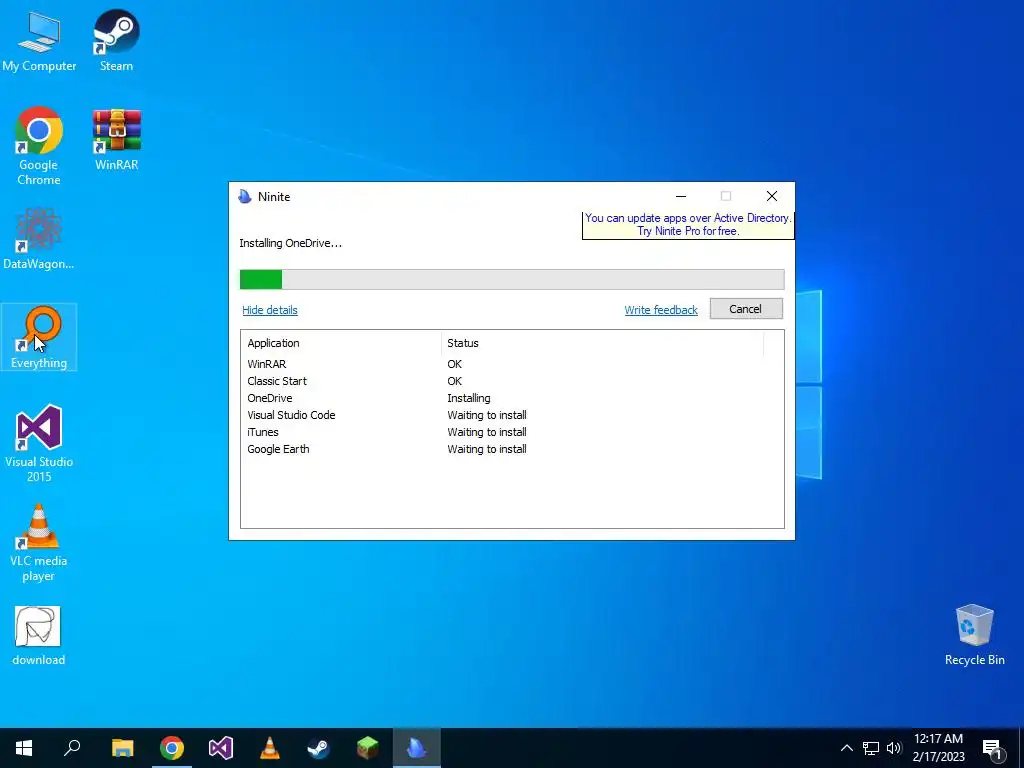This screenshot has width=1024, height=768.
Task: Select the Everything search desktop shortcut
Action: coord(39,338)
